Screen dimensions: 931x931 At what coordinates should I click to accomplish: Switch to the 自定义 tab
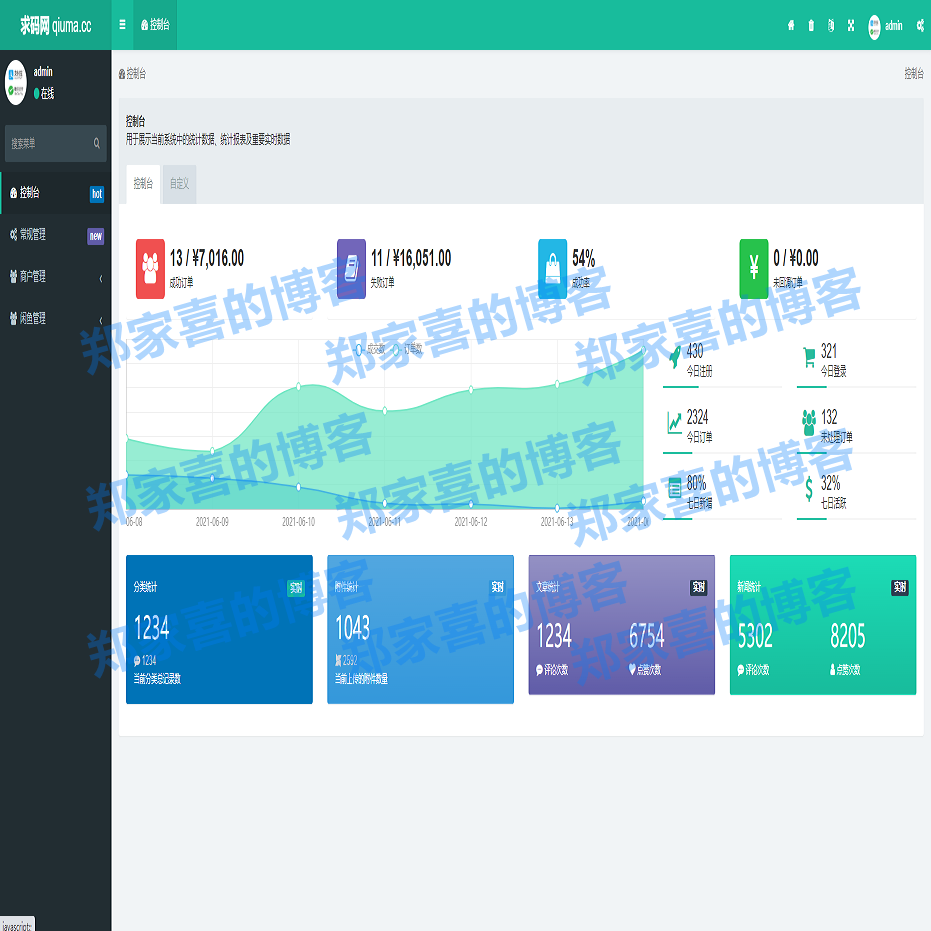pos(178,184)
